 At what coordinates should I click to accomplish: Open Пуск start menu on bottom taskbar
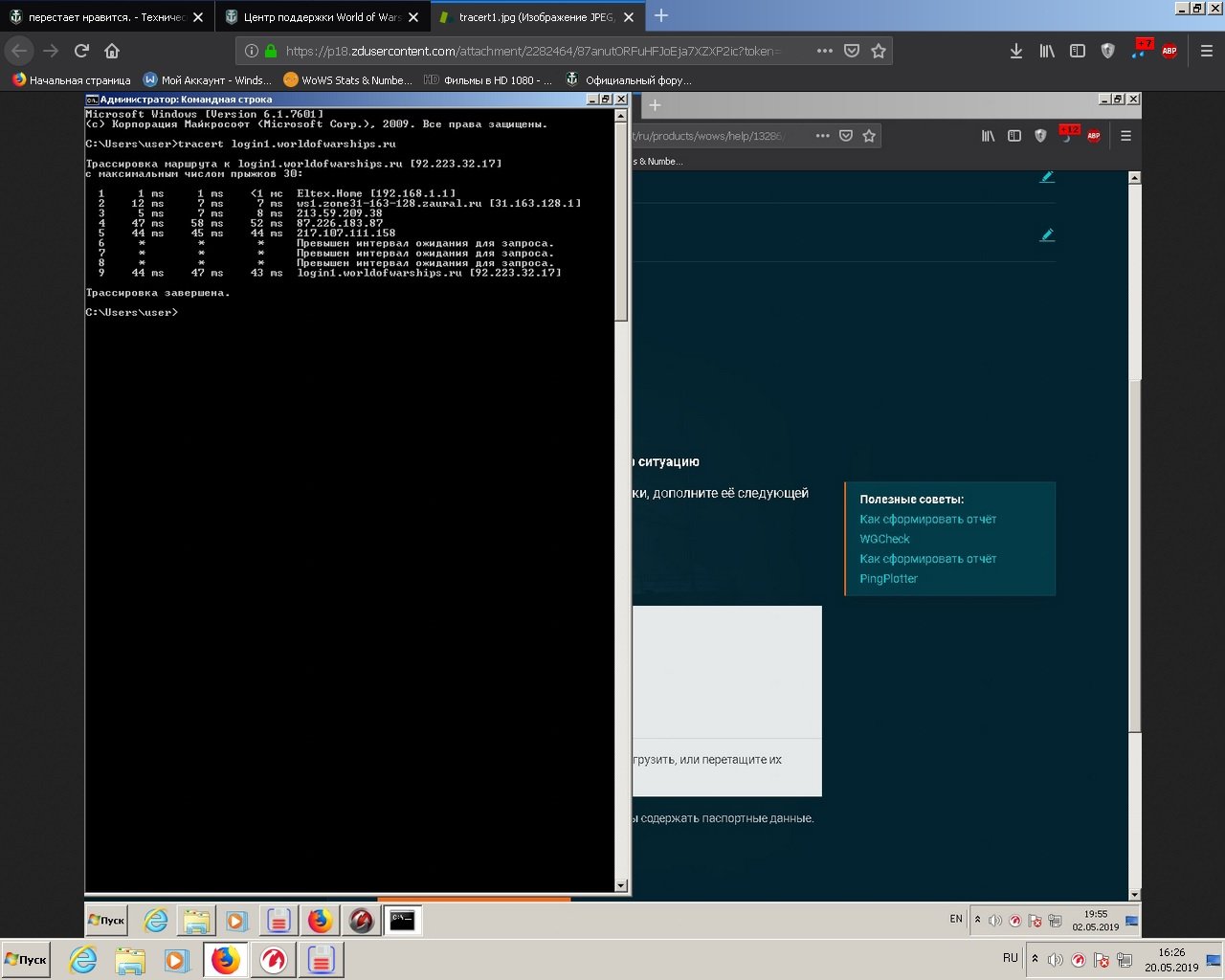[x=26, y=959]
